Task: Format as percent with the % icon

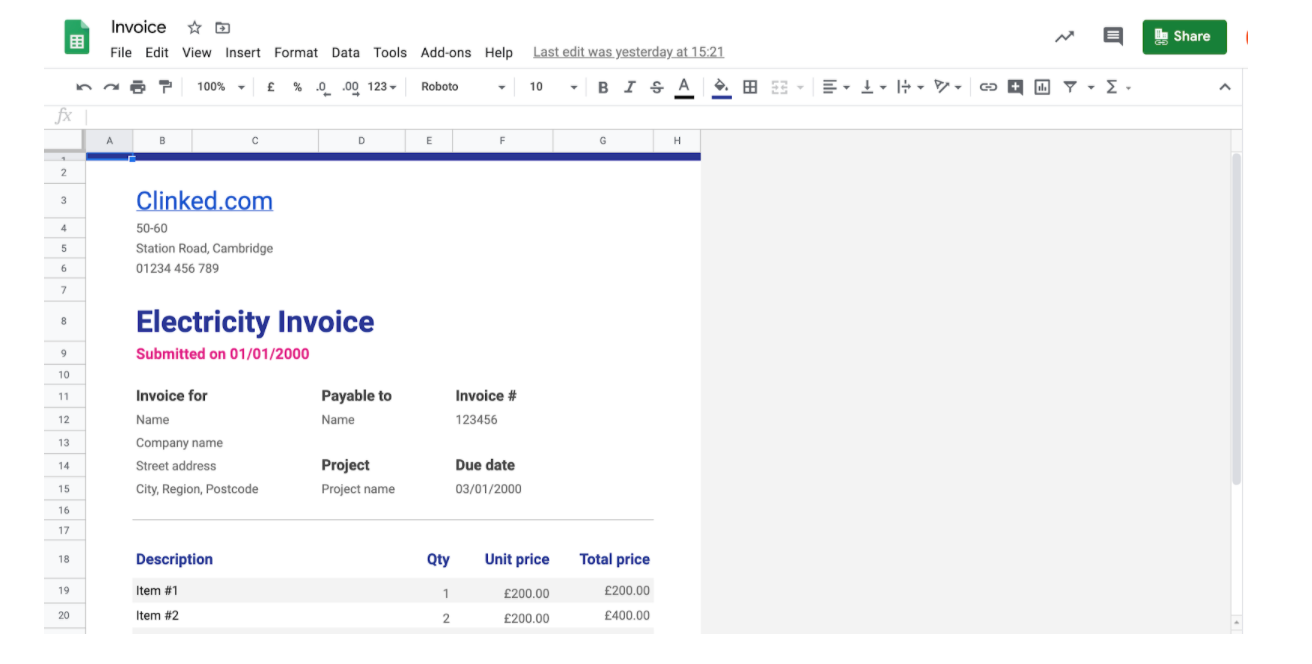Action: [297, 87]
